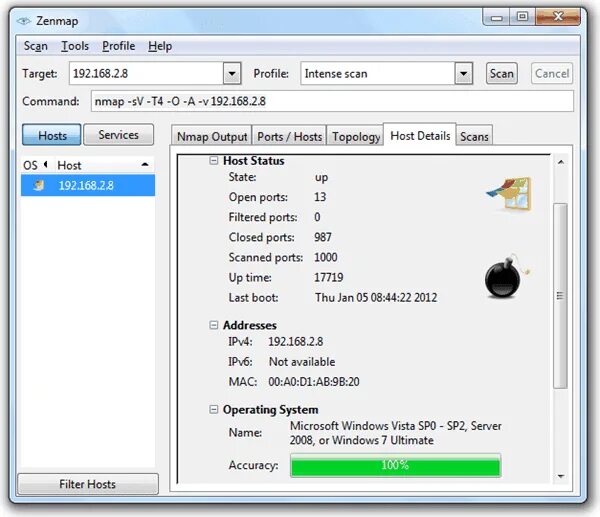Open the Scan menu
The image size is (600, 517).
(36, 46)
